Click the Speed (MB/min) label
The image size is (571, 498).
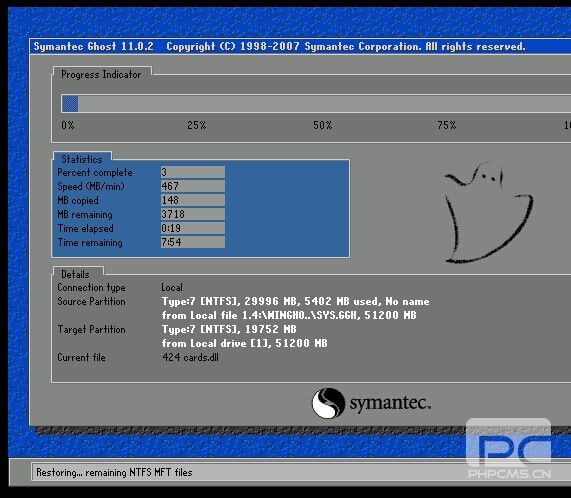[x=91, y=186]
